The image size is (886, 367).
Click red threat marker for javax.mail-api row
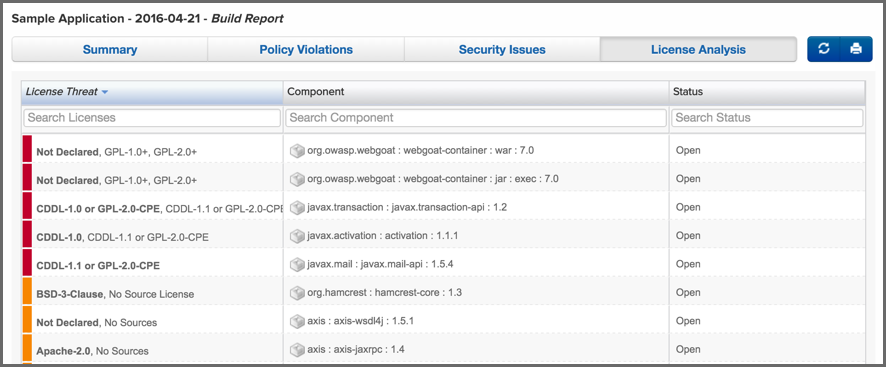27,263
